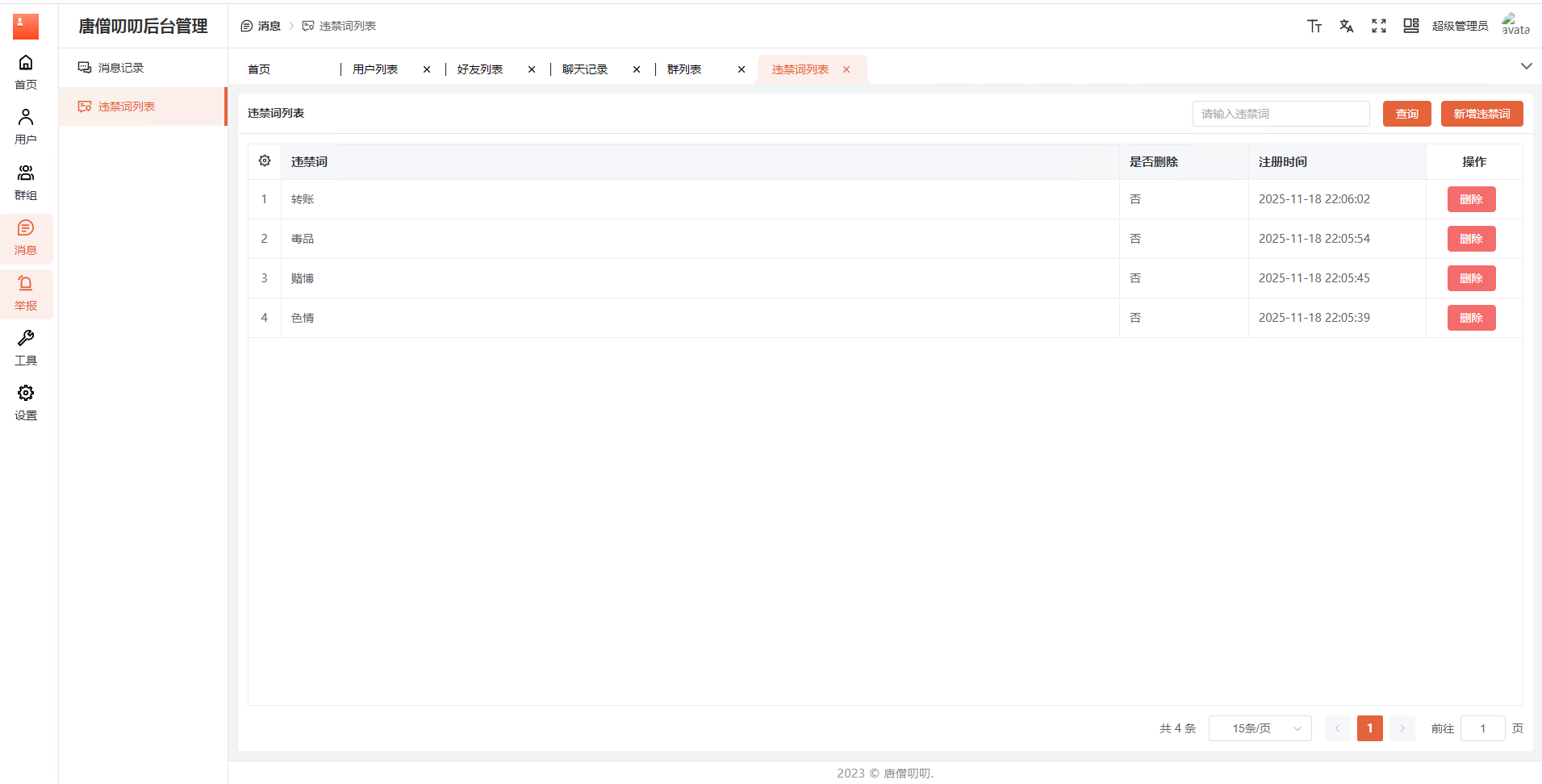Open the 超级管理员 user menu

(1460, 26)
